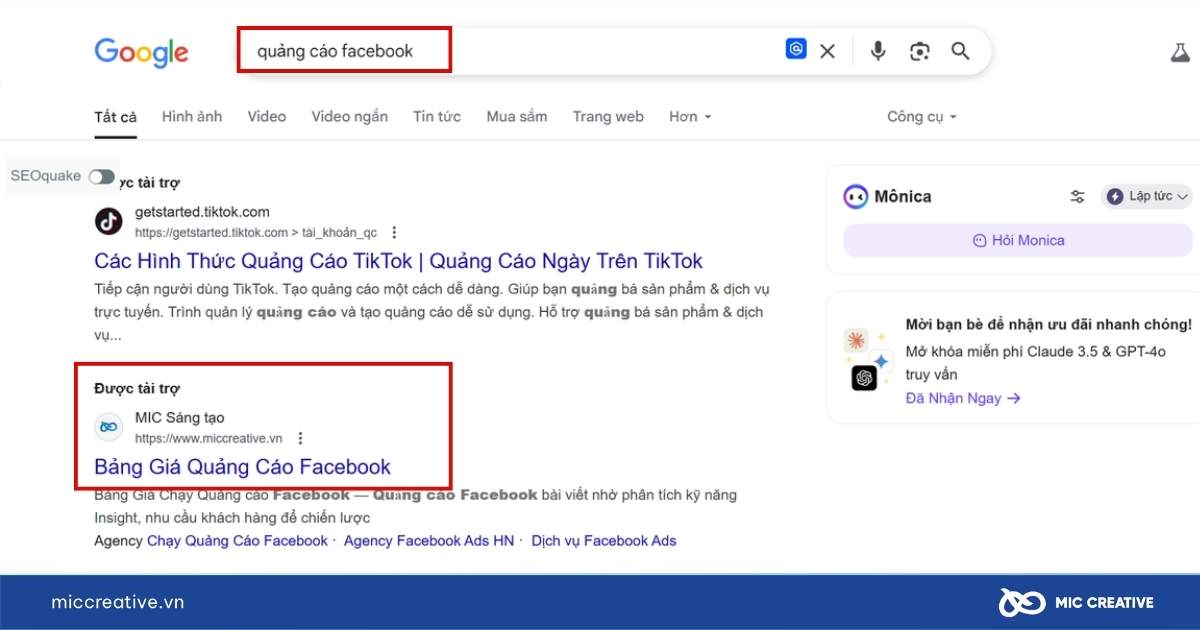Image resolution: width=1200 pixels, height=630 pixels.
Task: Open Monica settings sliders icon
Action: (x=1077, y=196)
